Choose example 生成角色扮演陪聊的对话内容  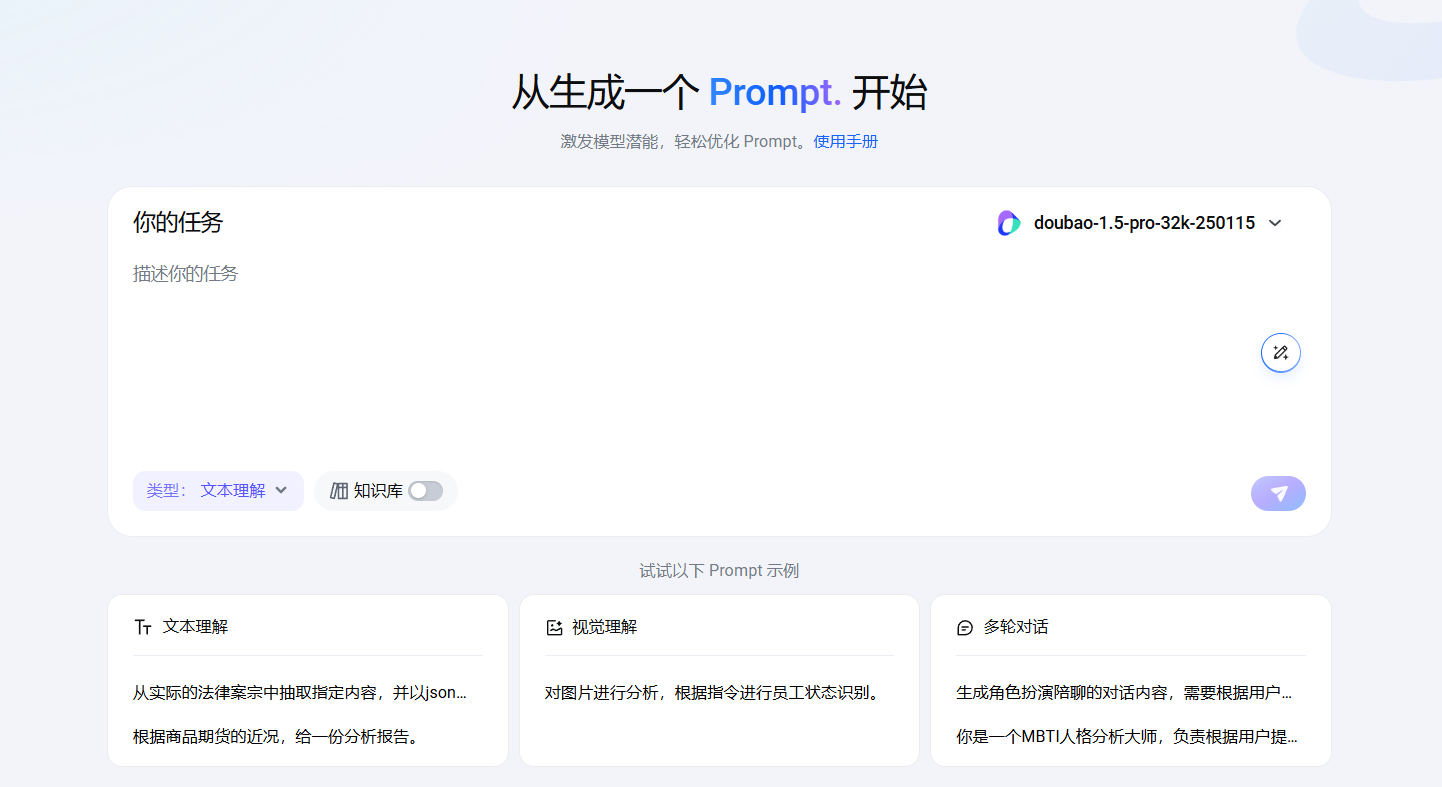tap(1124, 693)
